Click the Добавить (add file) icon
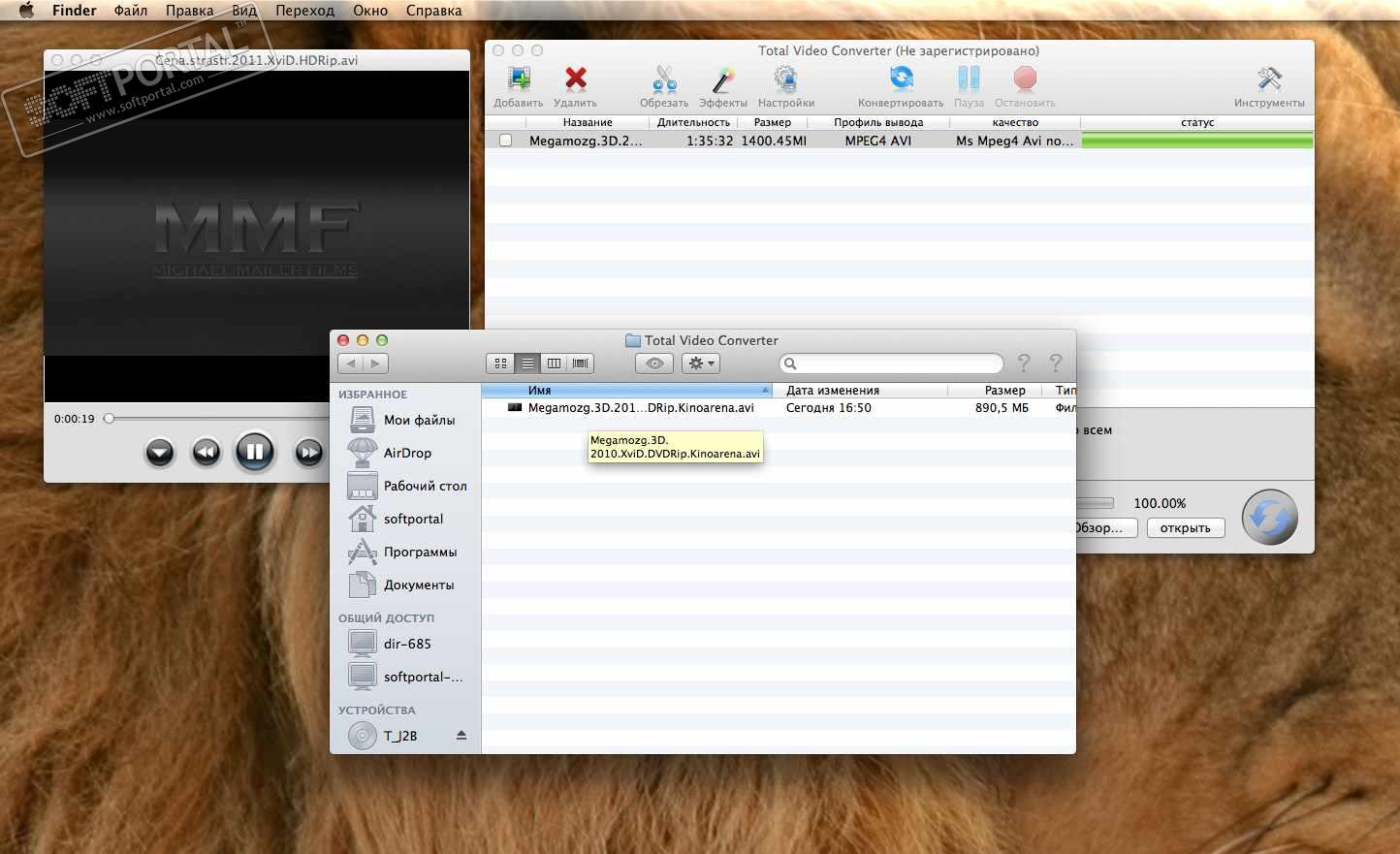This screenshot has width=1400, height=854. pyautogui.click(x=519, y=79)
